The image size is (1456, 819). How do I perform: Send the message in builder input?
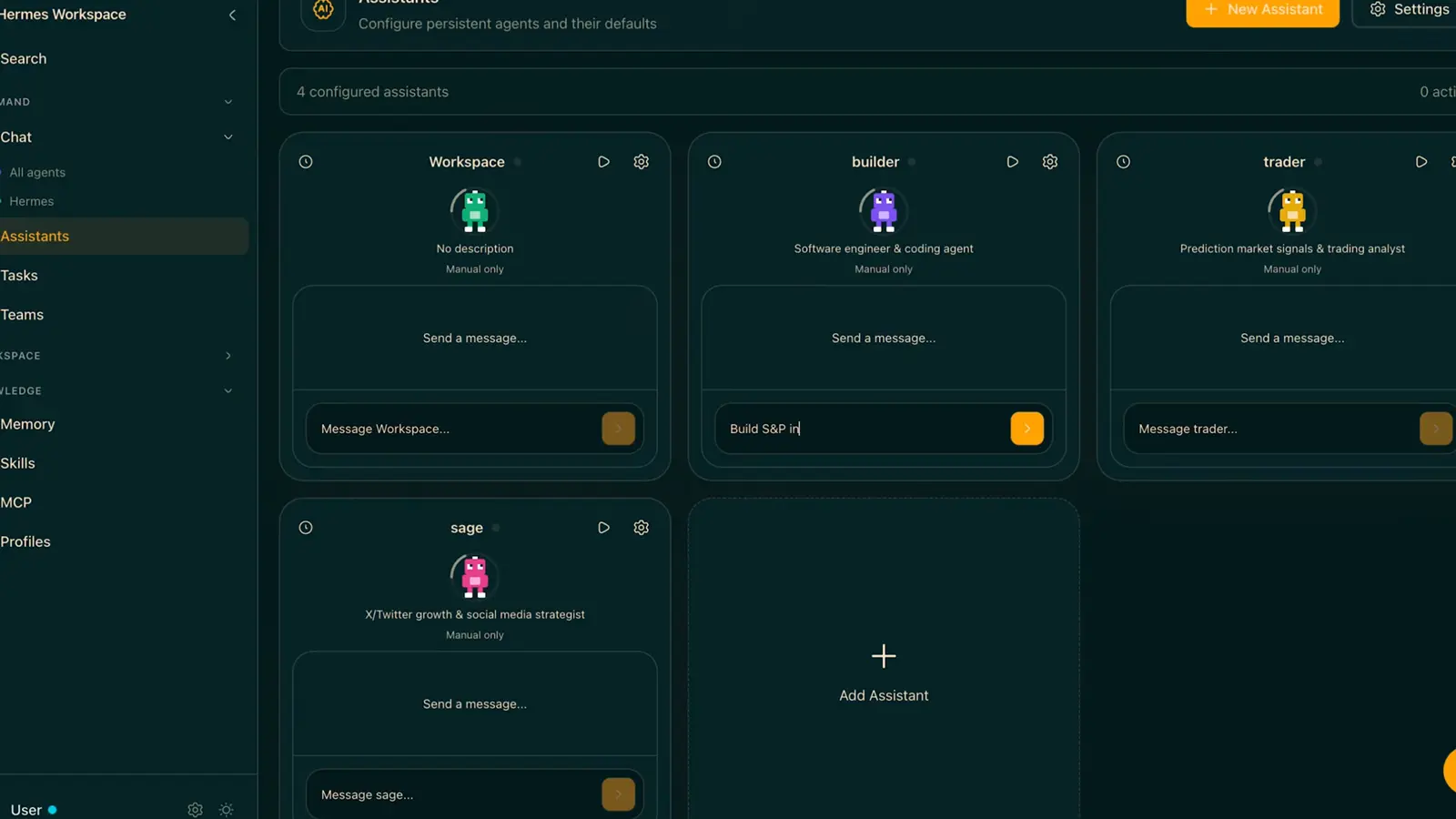coord(1027,429)
